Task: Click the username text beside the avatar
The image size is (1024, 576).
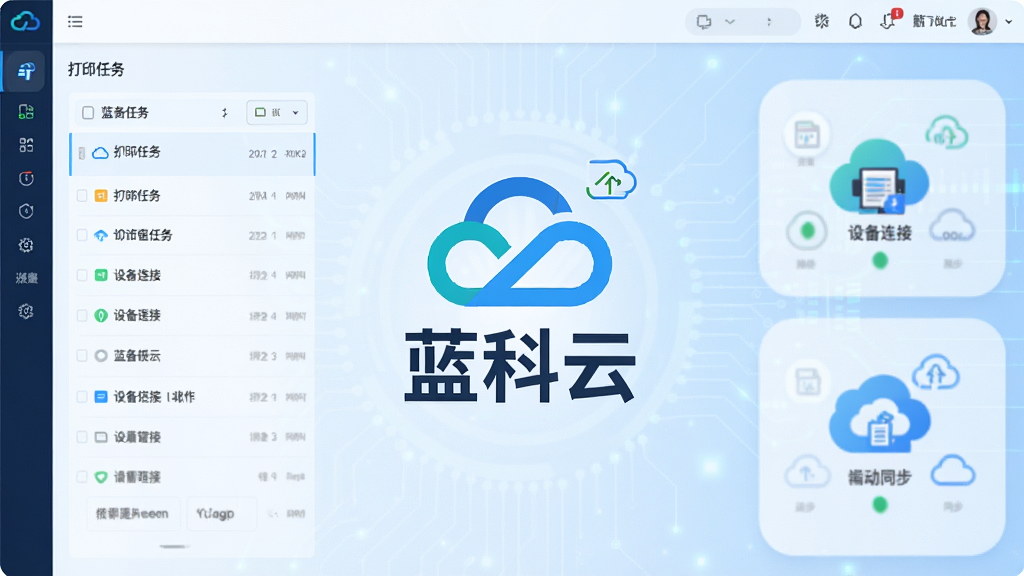Action: point(934,22)
